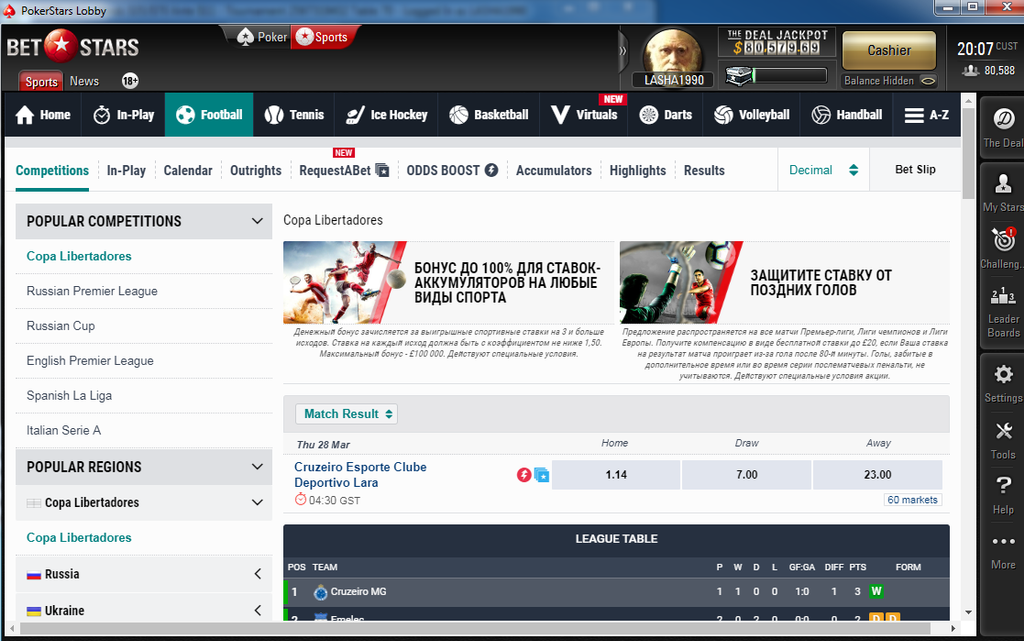Open ODDS BOOST tab

coord(452,170)
